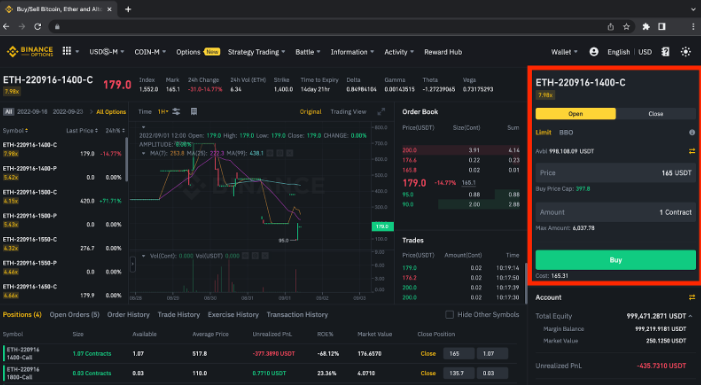Open the help center icon
701x385 pixels.
[666, 52]
